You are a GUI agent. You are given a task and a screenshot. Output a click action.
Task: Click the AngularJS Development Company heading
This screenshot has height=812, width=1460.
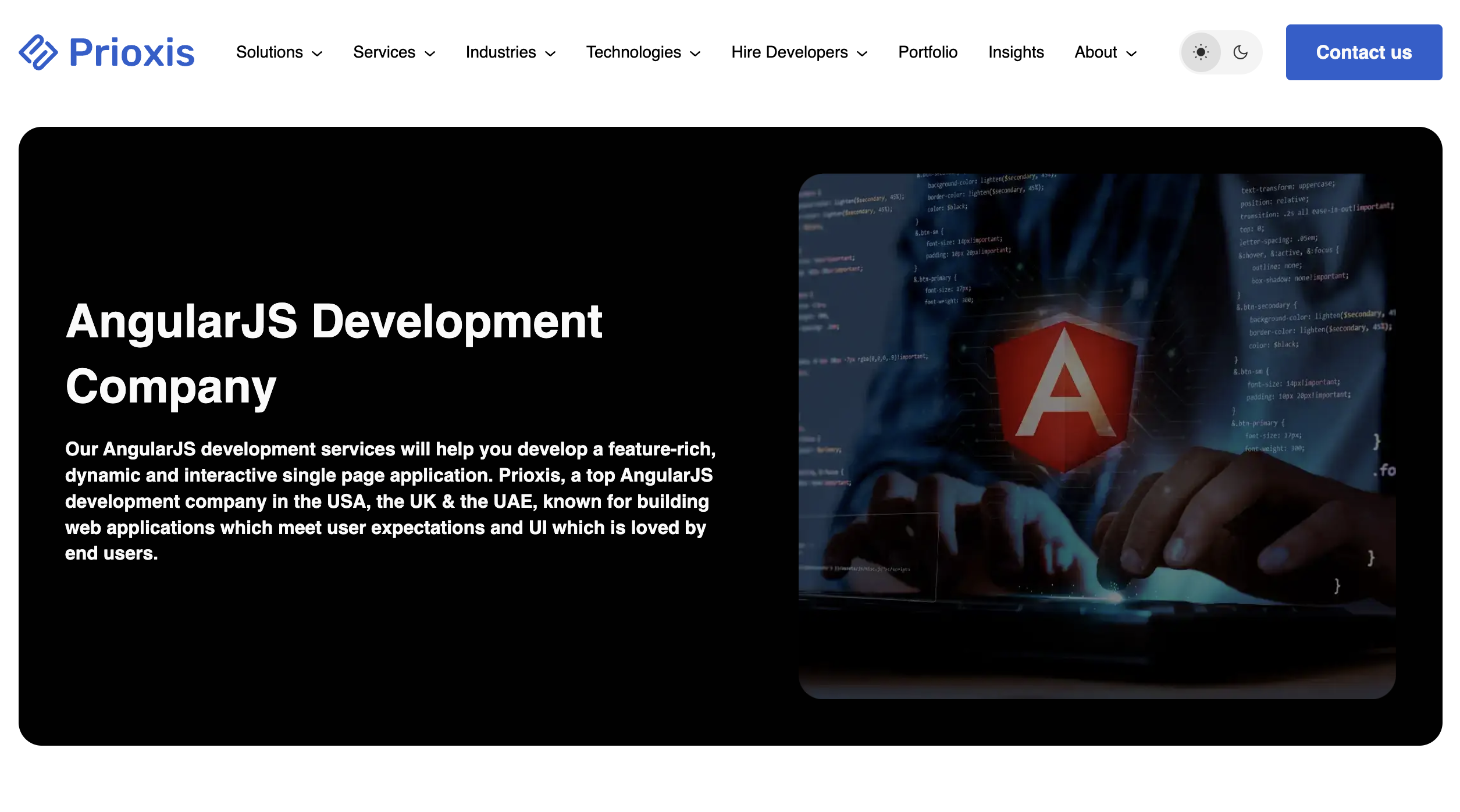(x=334, y=354)
